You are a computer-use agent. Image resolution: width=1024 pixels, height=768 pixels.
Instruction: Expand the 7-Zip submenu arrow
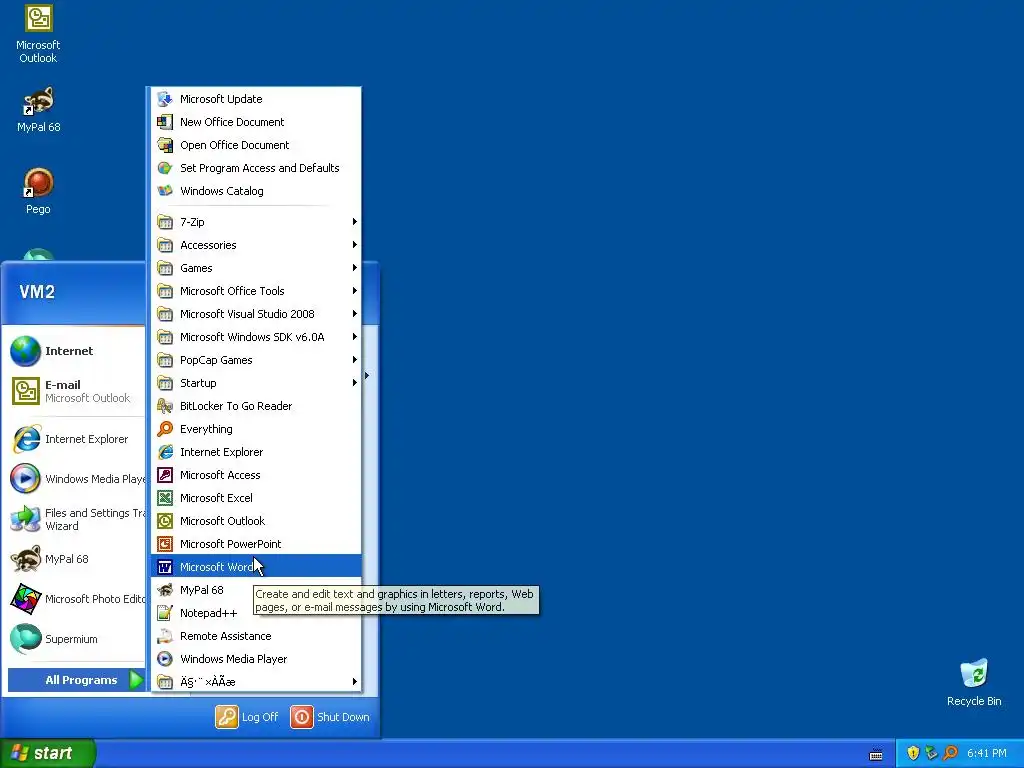point(355,222)
